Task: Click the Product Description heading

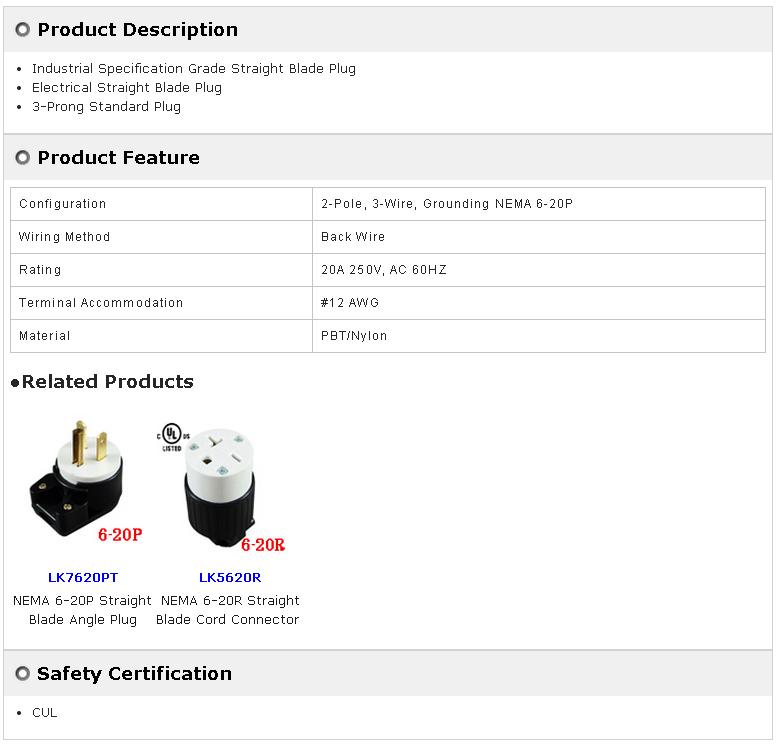Action: point(138,30)
